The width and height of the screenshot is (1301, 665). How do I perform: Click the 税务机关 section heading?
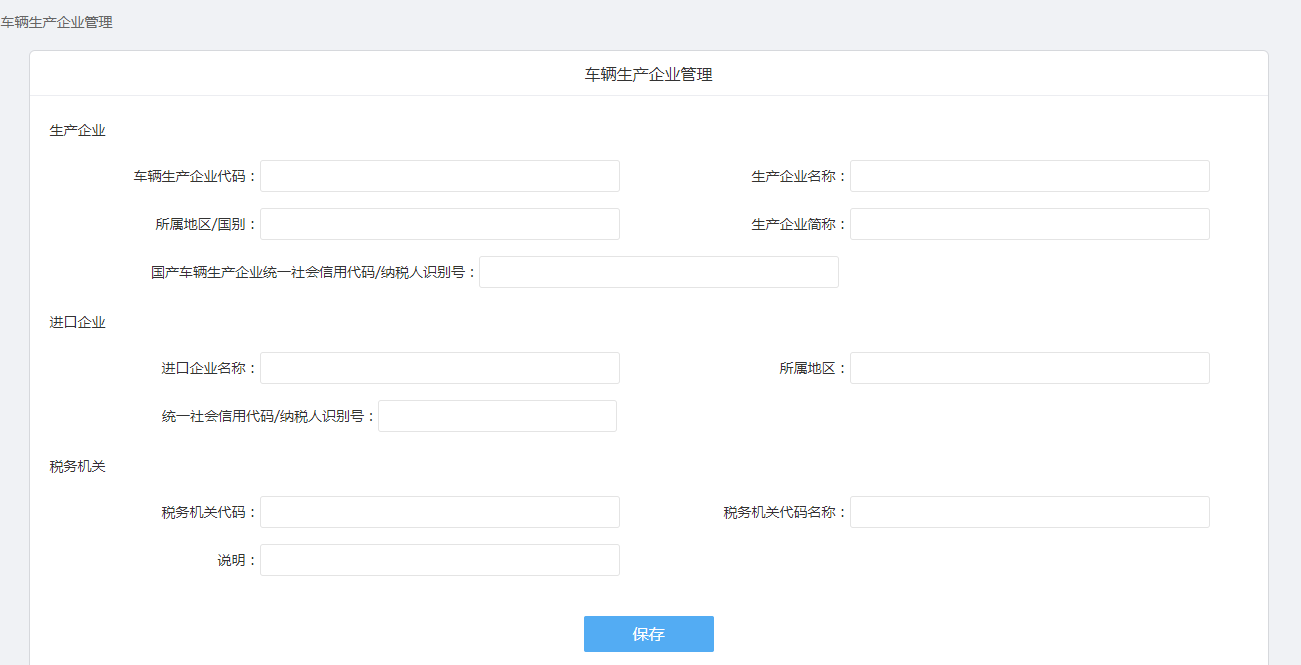77,466
